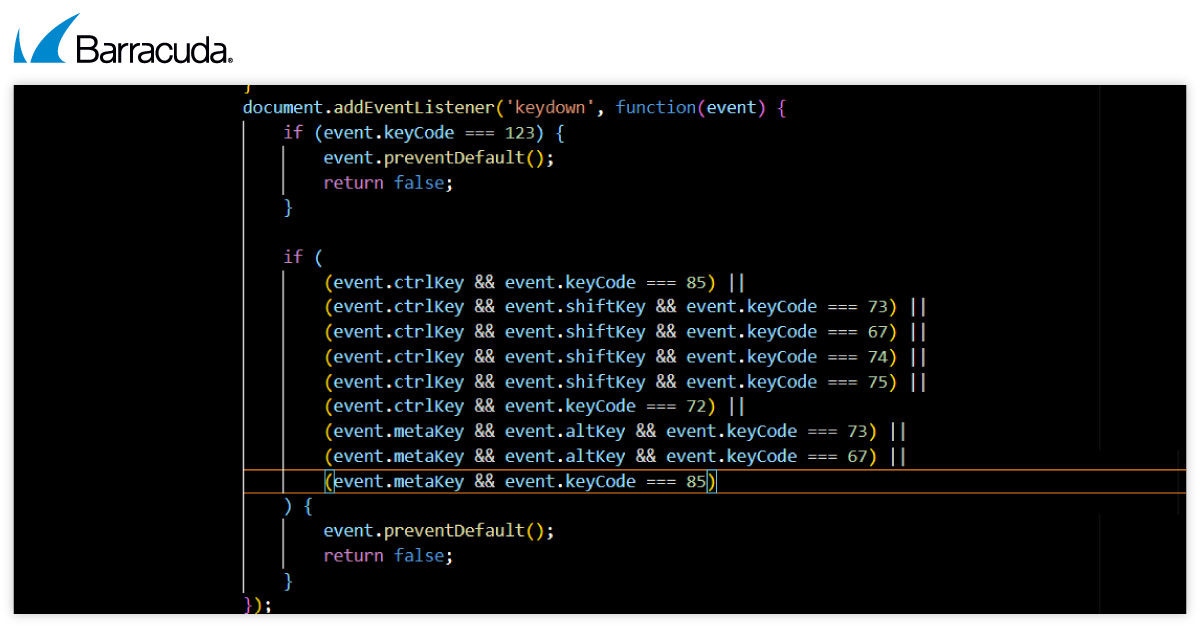Click the Barracuda logo
Viewport: 1200px width, 628px height.
[124, 40]
